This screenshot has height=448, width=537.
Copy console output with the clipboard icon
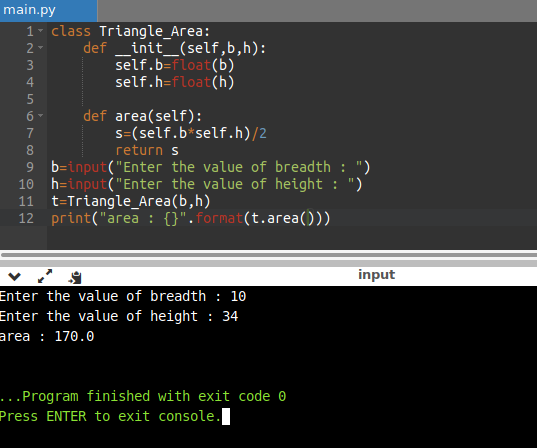[75, 277]
